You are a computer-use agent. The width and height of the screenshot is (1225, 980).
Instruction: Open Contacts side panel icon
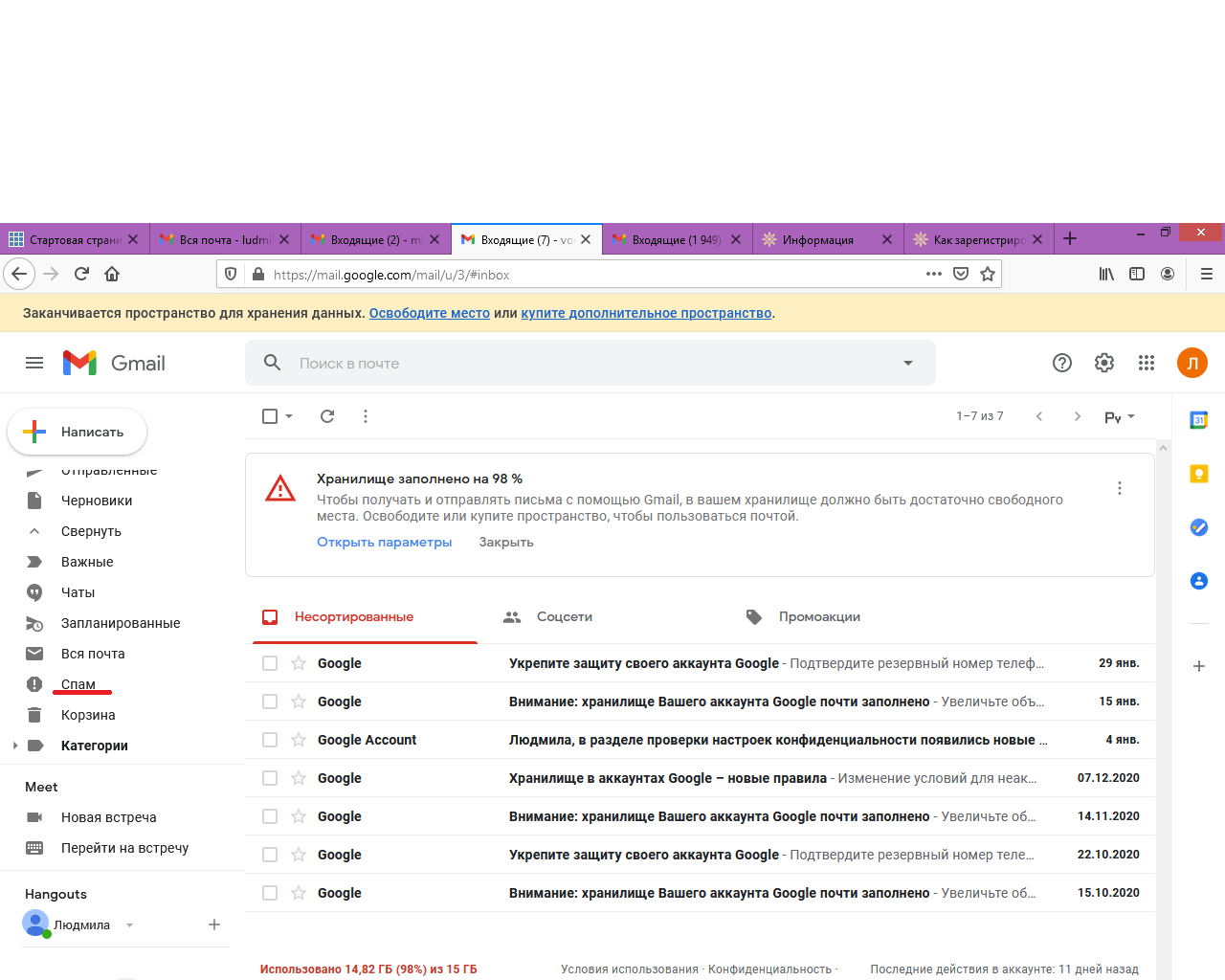pos(1199,581)
